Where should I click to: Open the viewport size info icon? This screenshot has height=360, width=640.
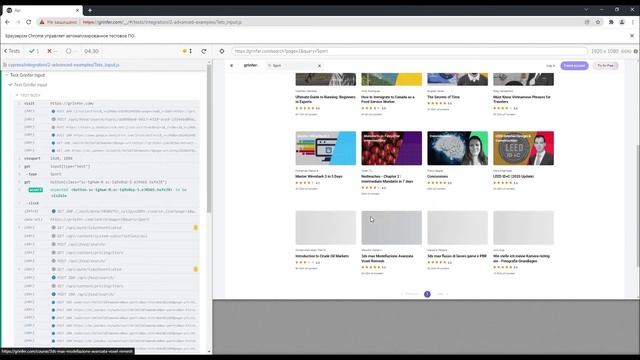pyautogui.click(x=636, y=51)
